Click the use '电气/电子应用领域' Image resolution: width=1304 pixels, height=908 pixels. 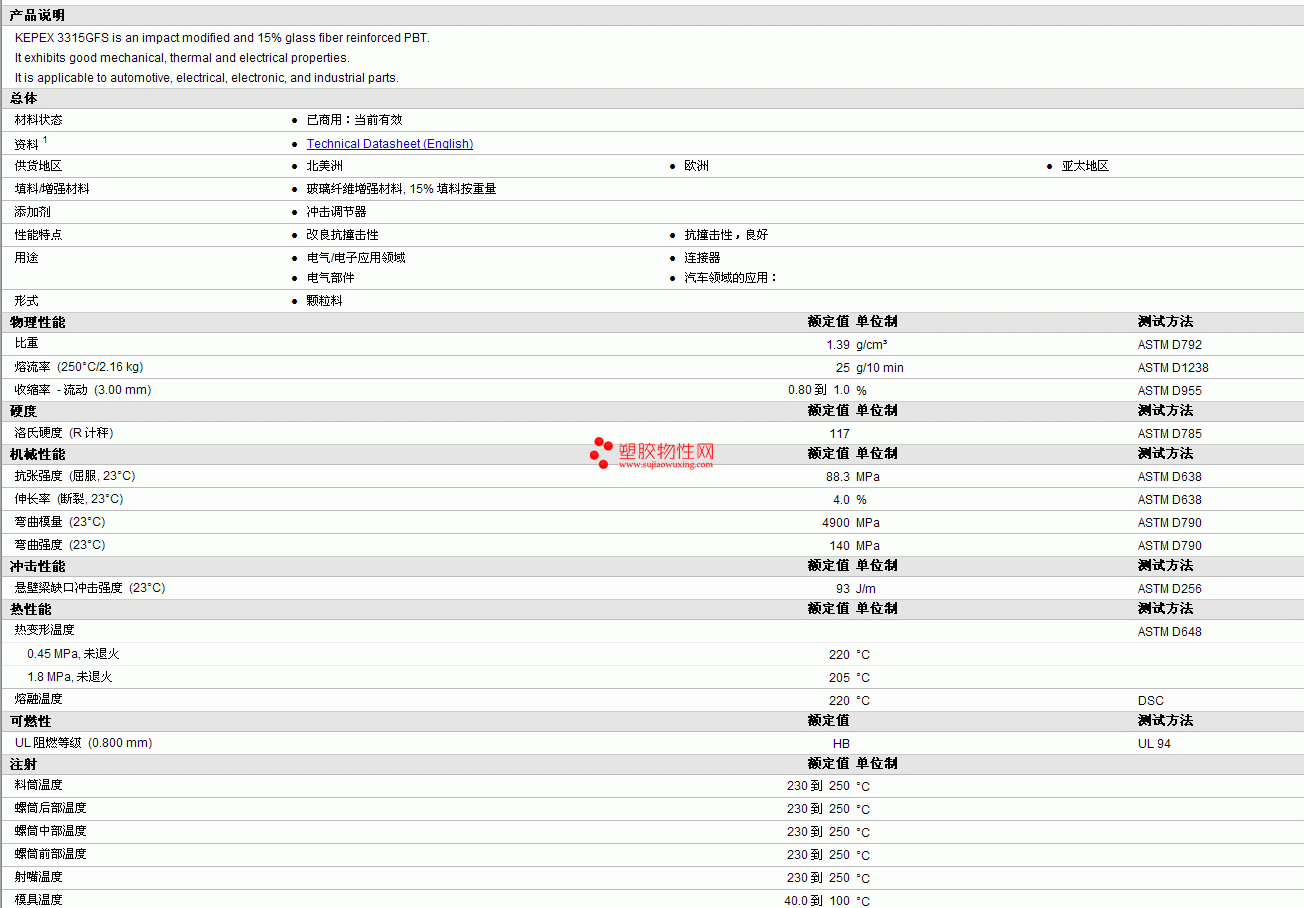356,258
